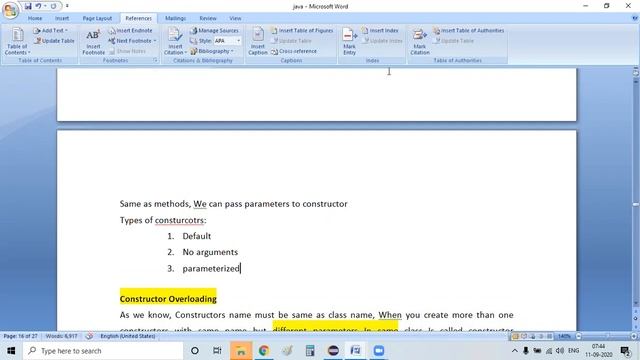640x360 pixels.
Task: Open the Customize Quick Access Toolbar arrow
Action: pyautogui.click(x=67, y=6)
